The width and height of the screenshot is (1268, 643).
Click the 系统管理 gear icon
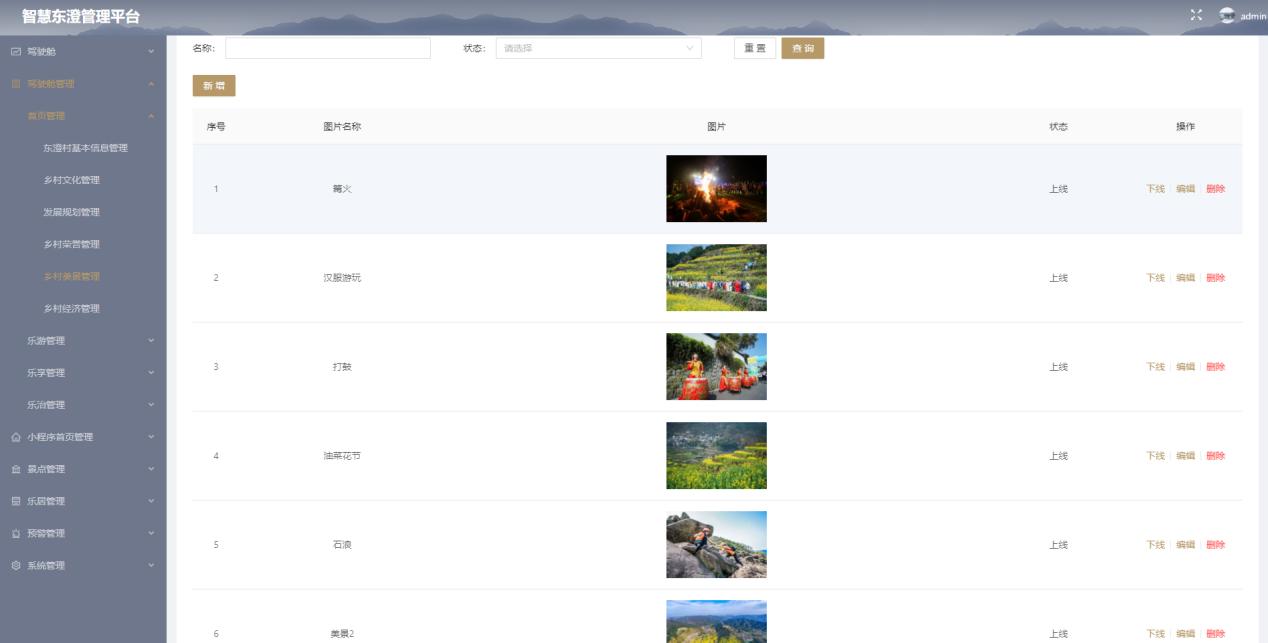click(x=15, y=565)
